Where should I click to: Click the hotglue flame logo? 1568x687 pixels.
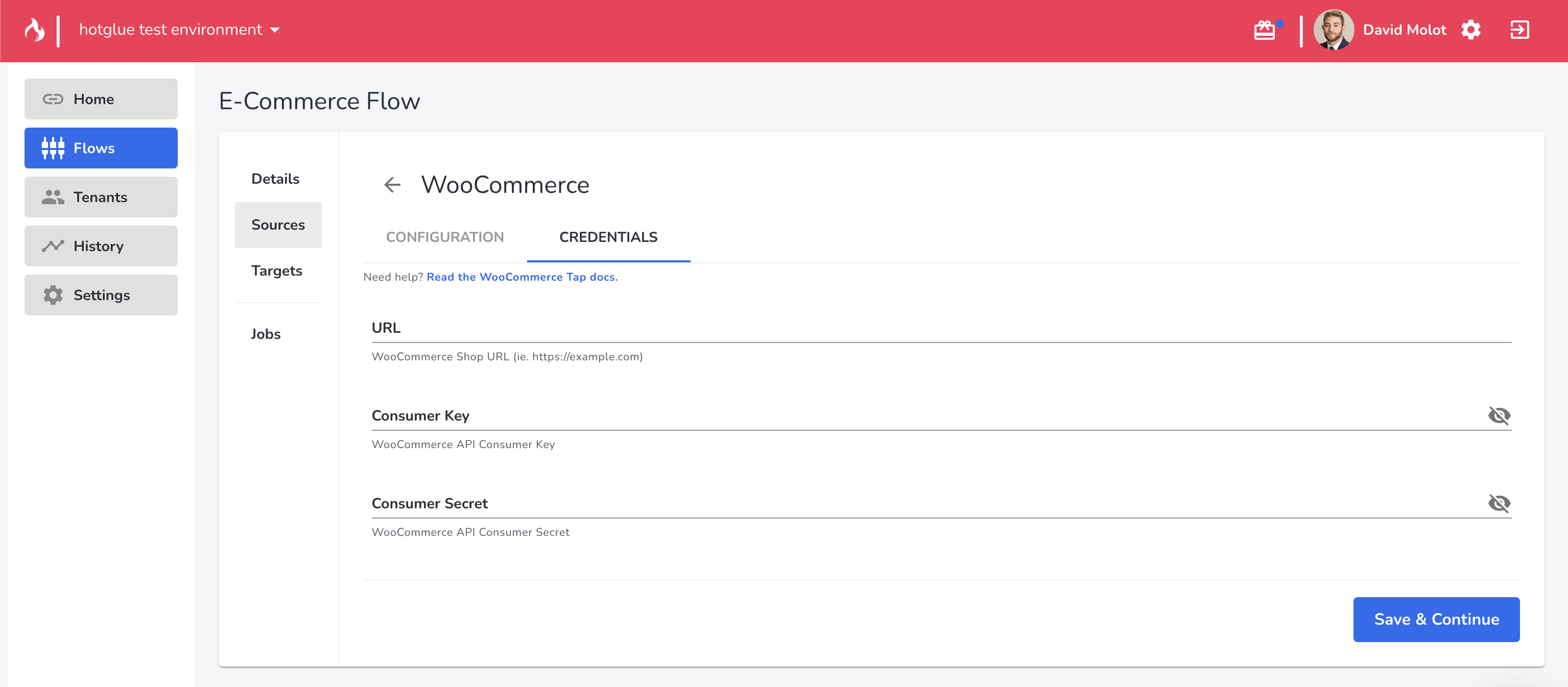point(35,30)
